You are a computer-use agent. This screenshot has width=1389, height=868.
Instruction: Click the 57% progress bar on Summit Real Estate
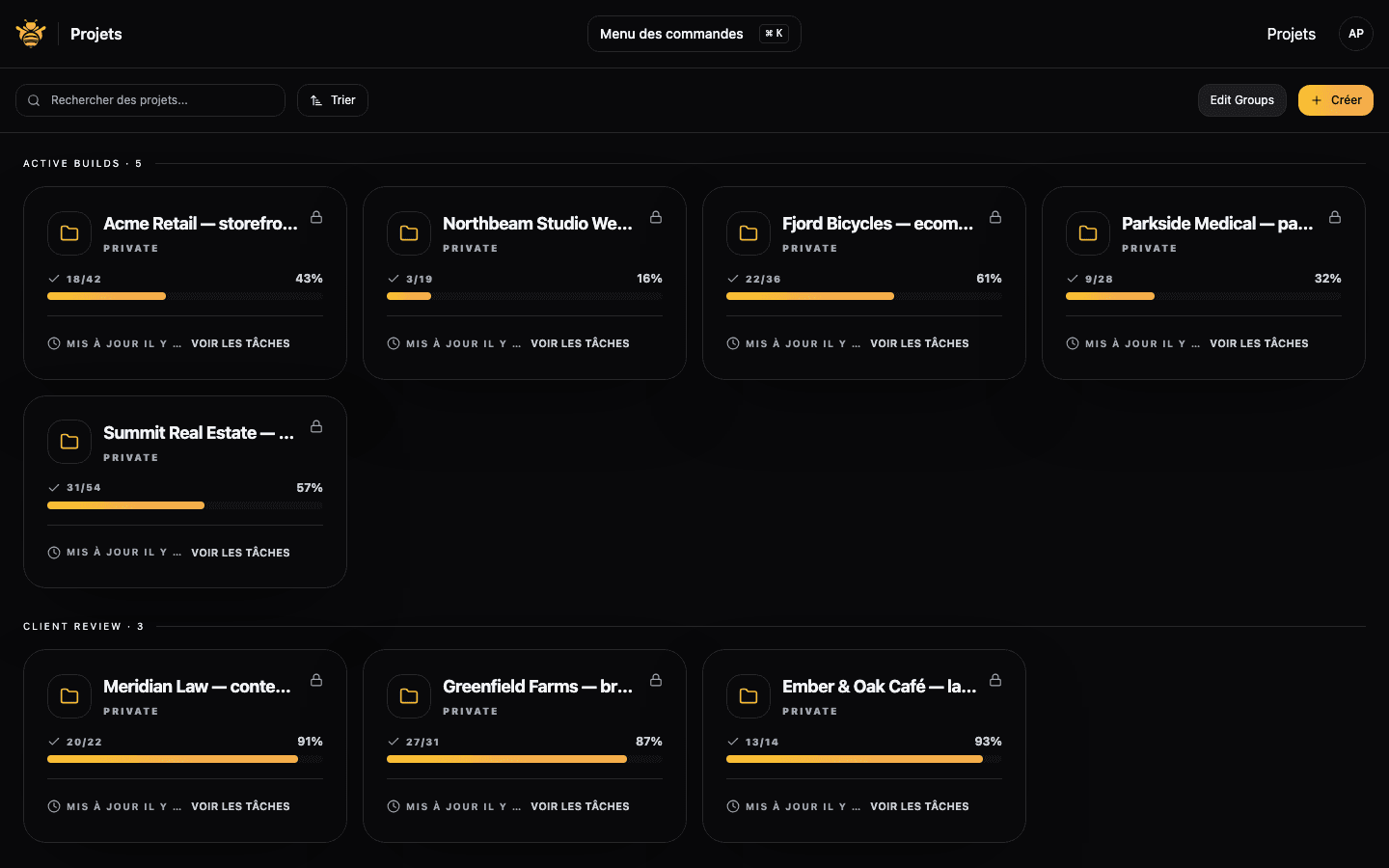click(x=184, y=505)
